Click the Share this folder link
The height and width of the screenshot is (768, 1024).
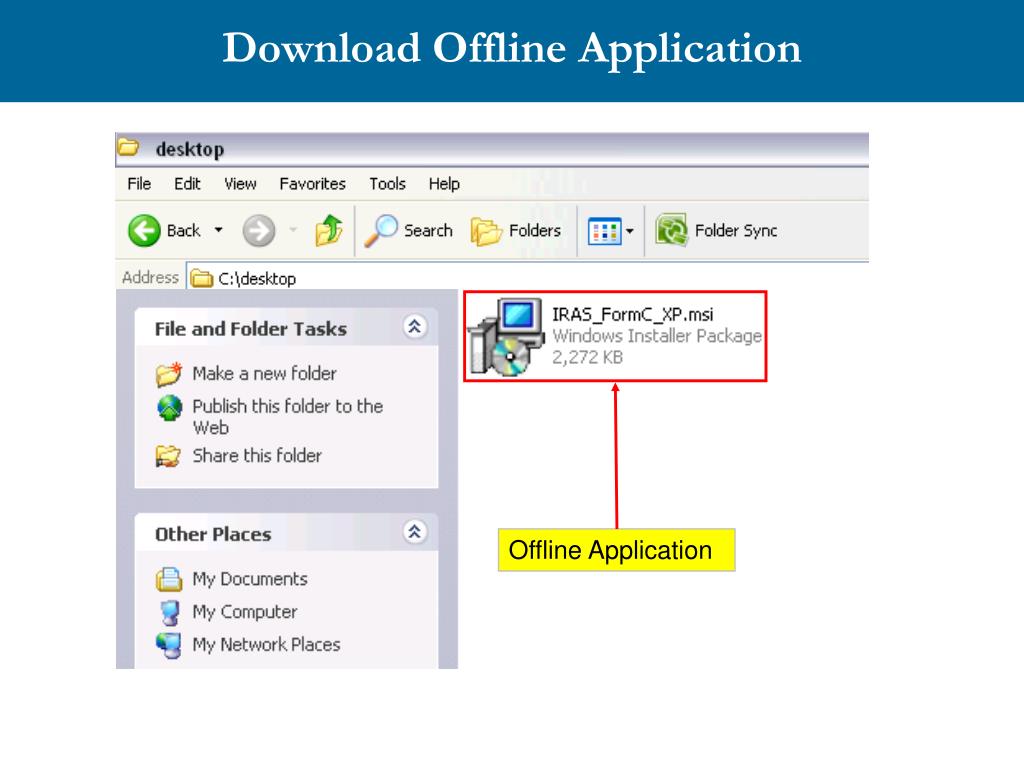click(x=257, y=456)
